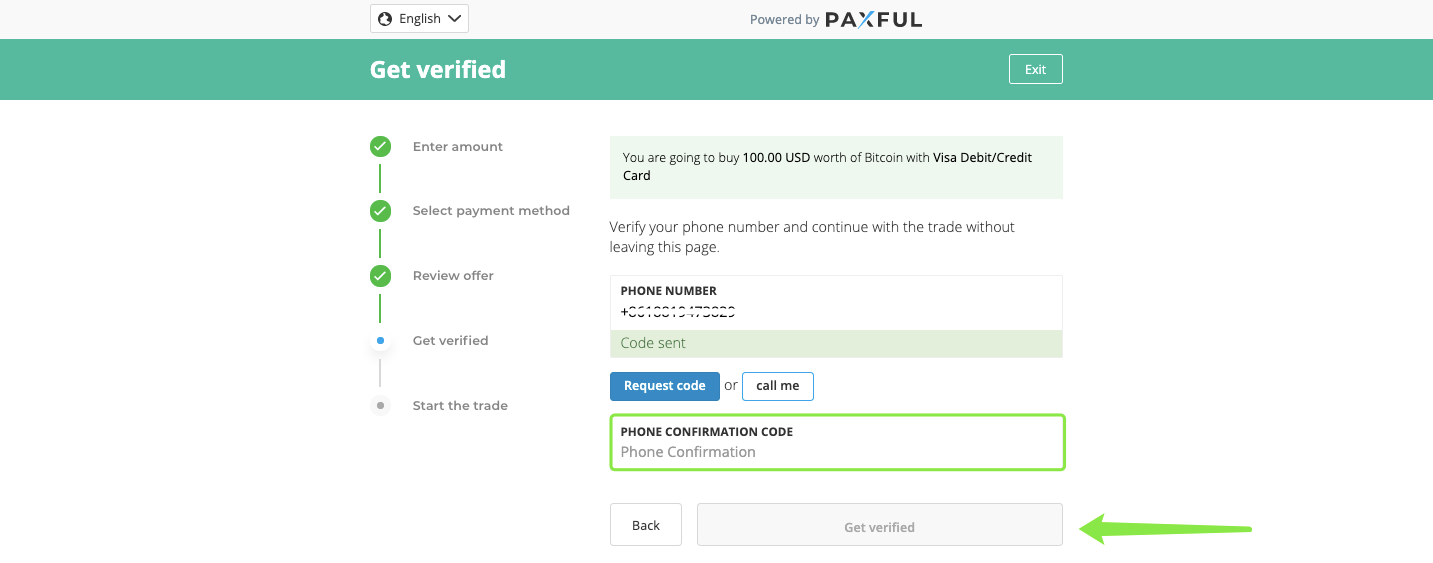Viewport: 1433px width, 563px height.
Task: Click the language dropdown chevron arrow
Action: tap(454, 19)
